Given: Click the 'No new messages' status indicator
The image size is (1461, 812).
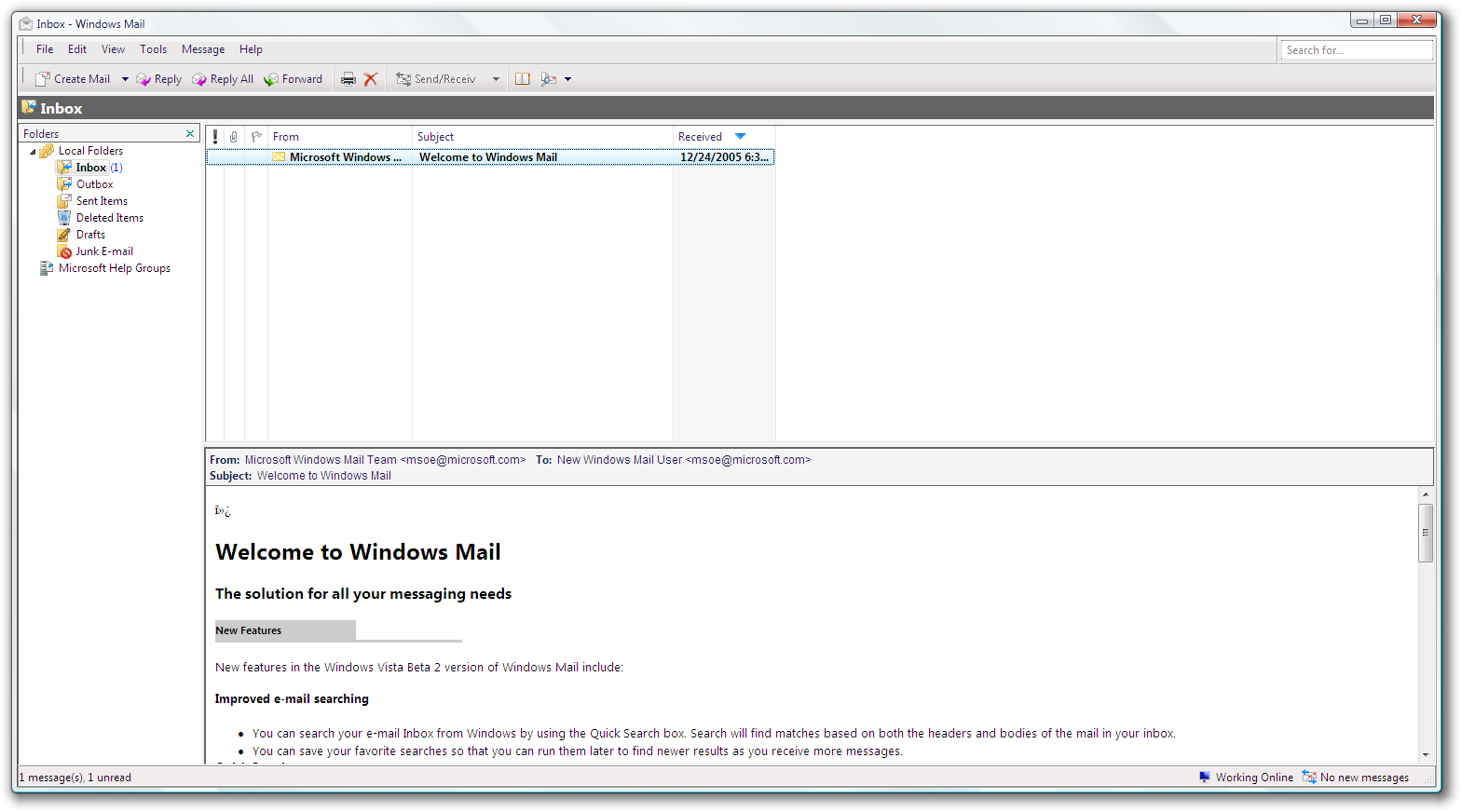Looking at the screenshot, I should [1356, 778].
